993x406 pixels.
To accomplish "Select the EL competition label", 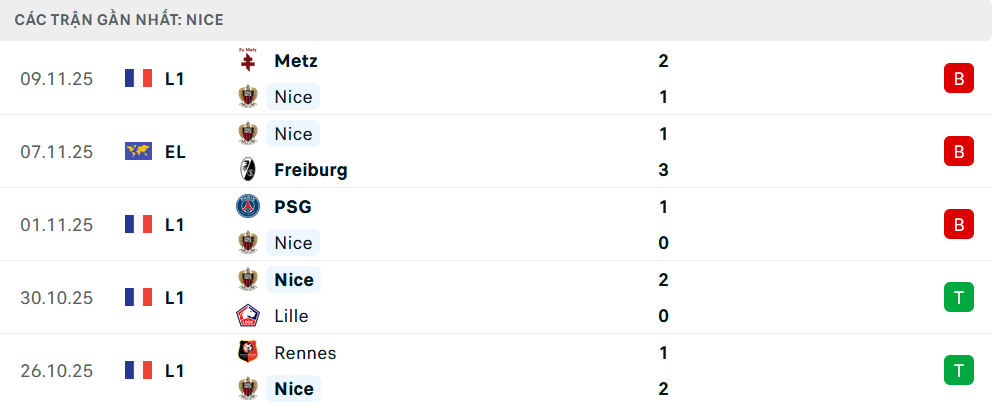I will (x=175, y=152).
